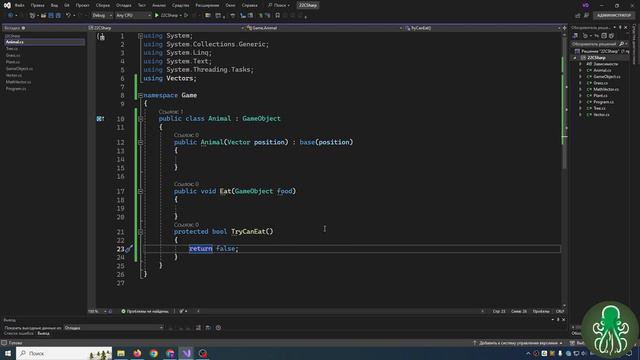Screen dimensions: 640x360
Task: Collapse the 22CSharp project node in Solution Explorer
Action: (x=575, y=58)
